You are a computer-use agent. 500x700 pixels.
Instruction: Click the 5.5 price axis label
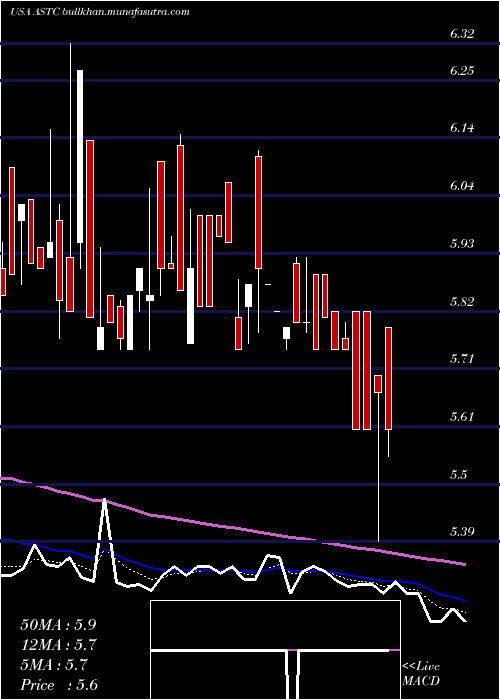pyautogui.click(x=459, y=475)
